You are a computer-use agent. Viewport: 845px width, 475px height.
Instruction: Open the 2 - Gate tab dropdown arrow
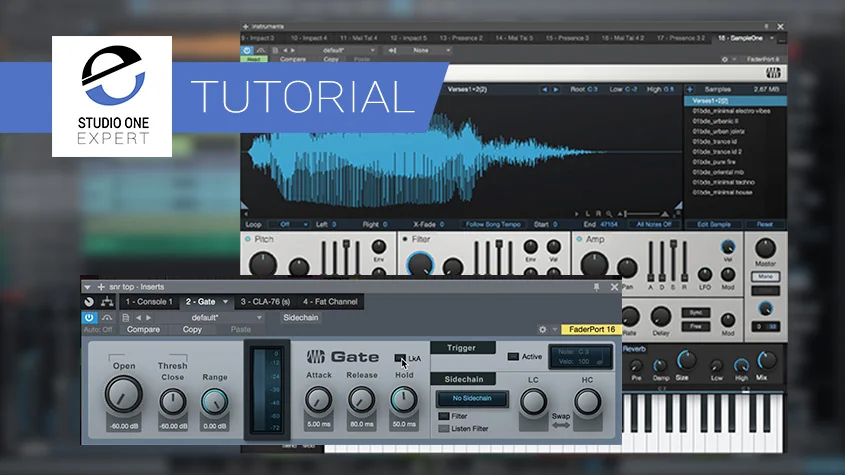(225, 302)
